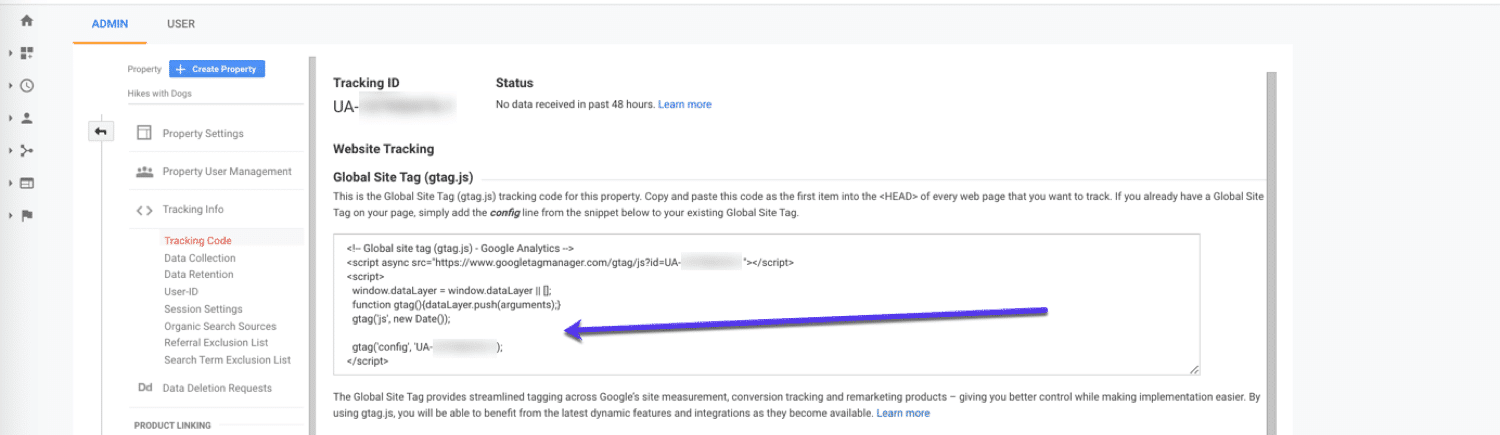Open Property Settings

202,134
